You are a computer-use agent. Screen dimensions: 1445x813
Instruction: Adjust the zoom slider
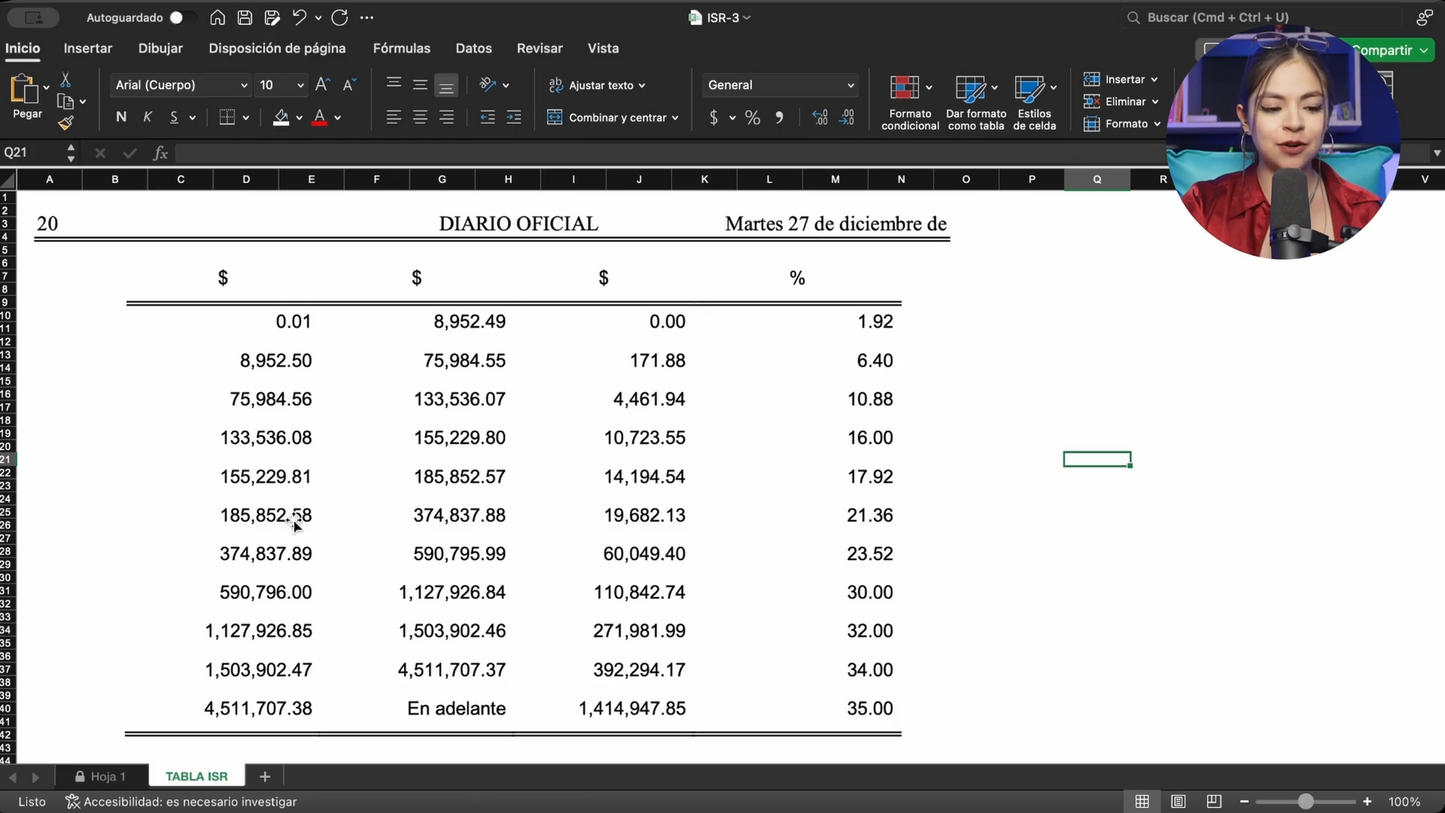pos(1305,801)
